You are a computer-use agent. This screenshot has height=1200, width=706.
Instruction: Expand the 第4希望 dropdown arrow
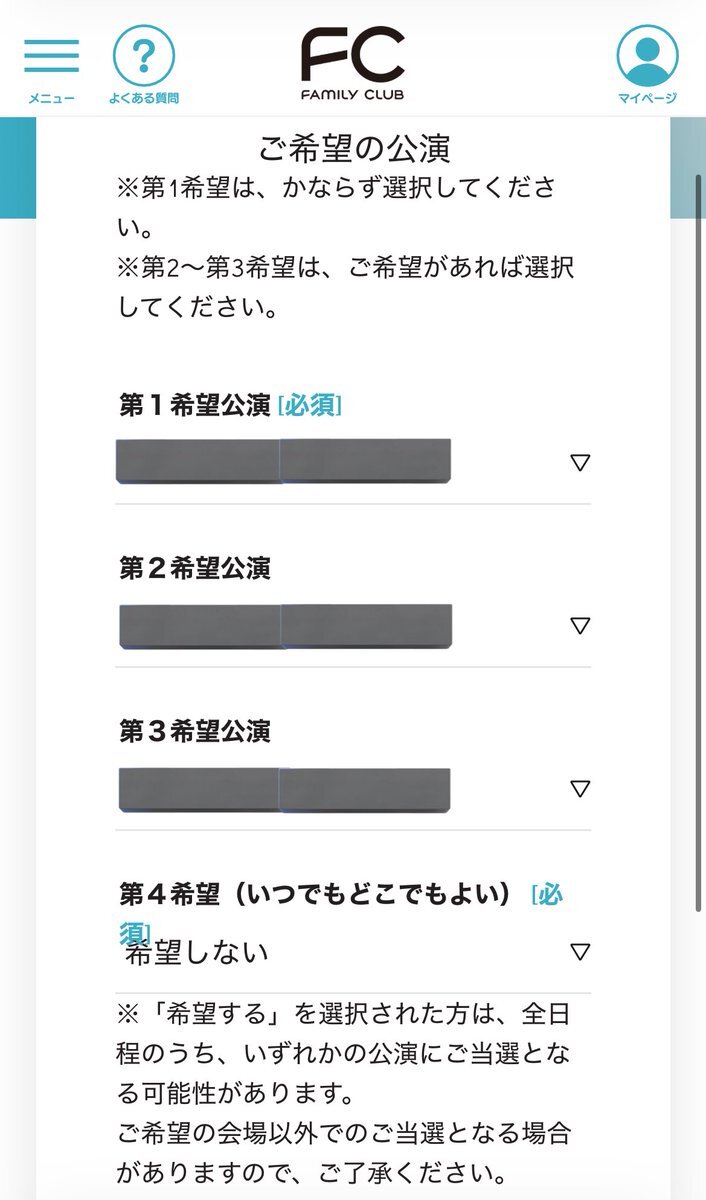[580, 951]
